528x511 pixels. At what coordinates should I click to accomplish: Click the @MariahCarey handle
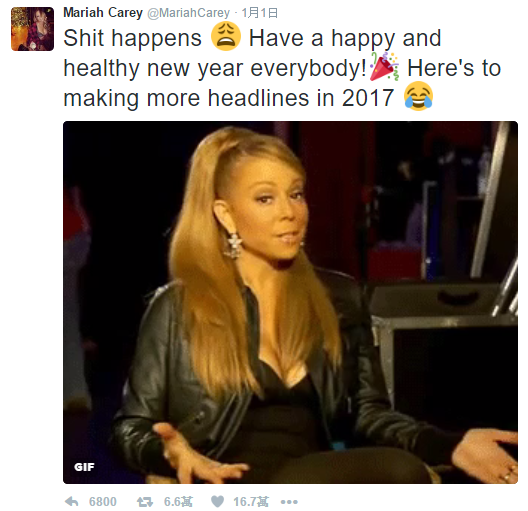point(189,13)
